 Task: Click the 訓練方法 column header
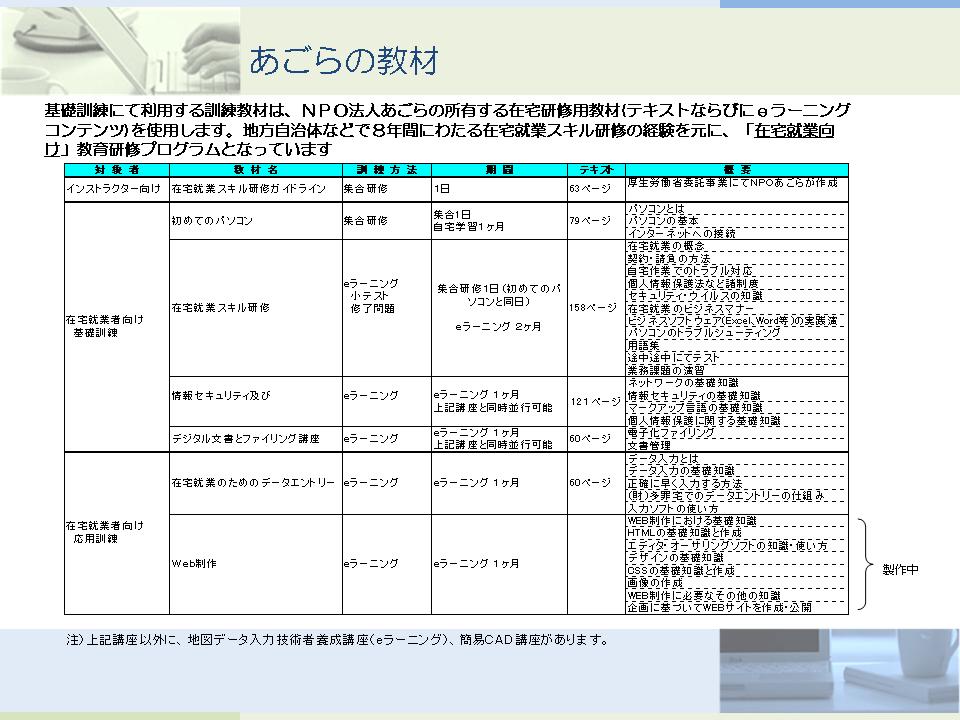pos(387,170)
